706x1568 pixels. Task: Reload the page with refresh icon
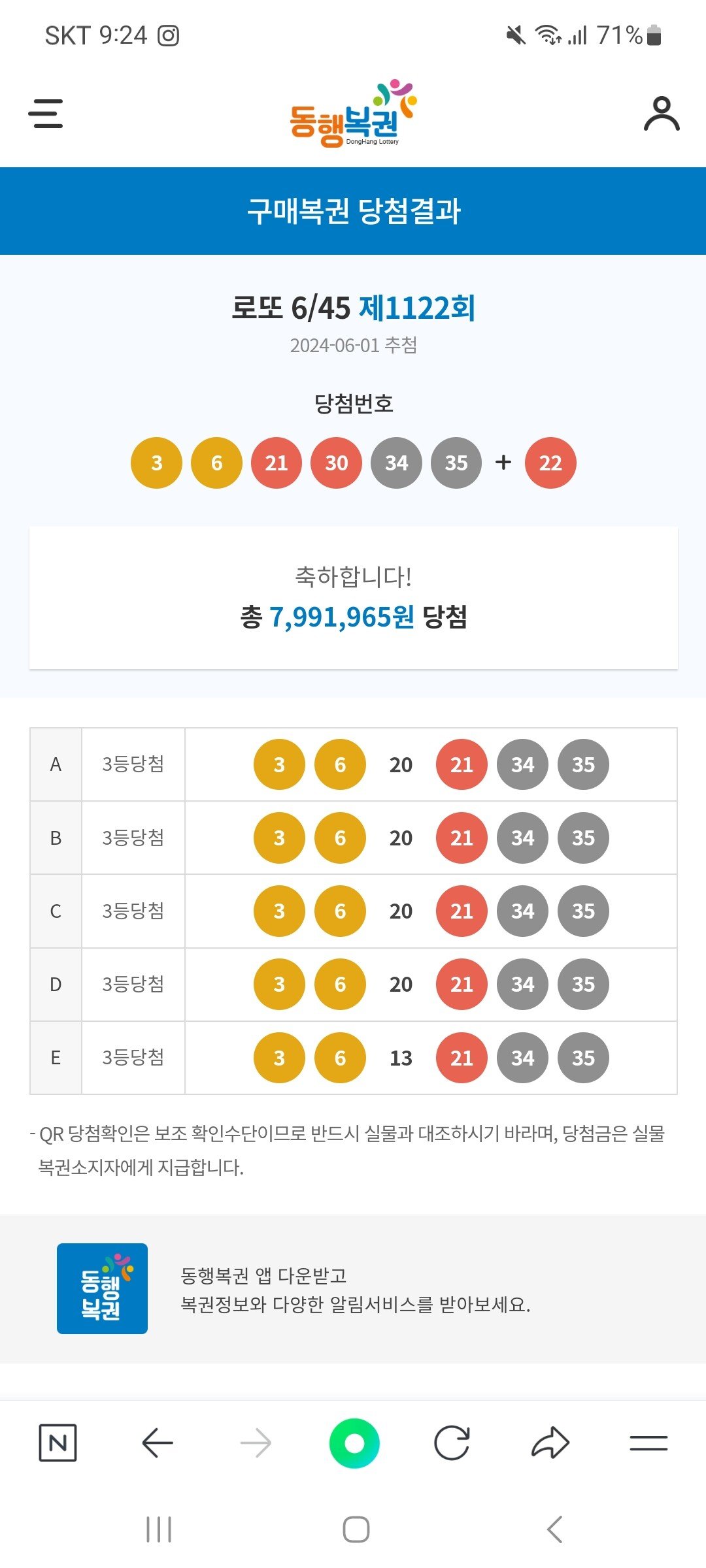tap(452, 1443)
